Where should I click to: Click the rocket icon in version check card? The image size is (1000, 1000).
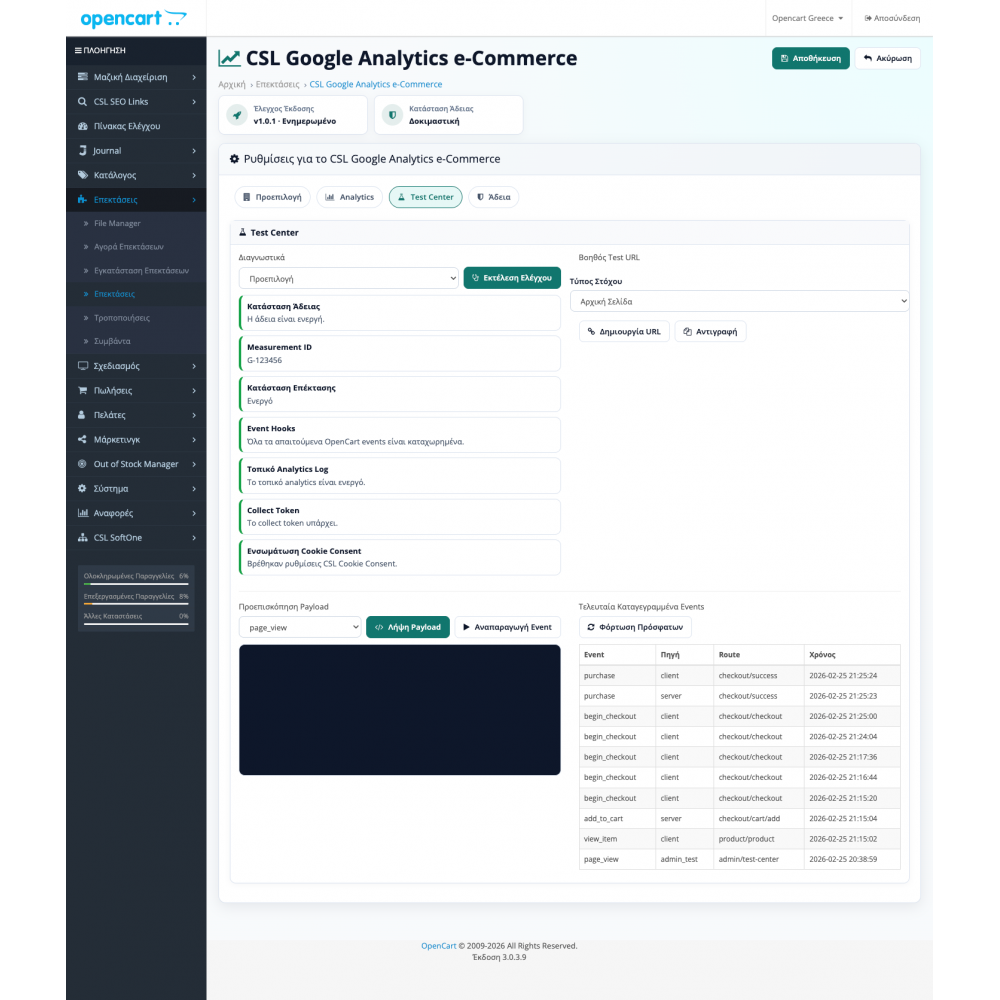[237, 115]
